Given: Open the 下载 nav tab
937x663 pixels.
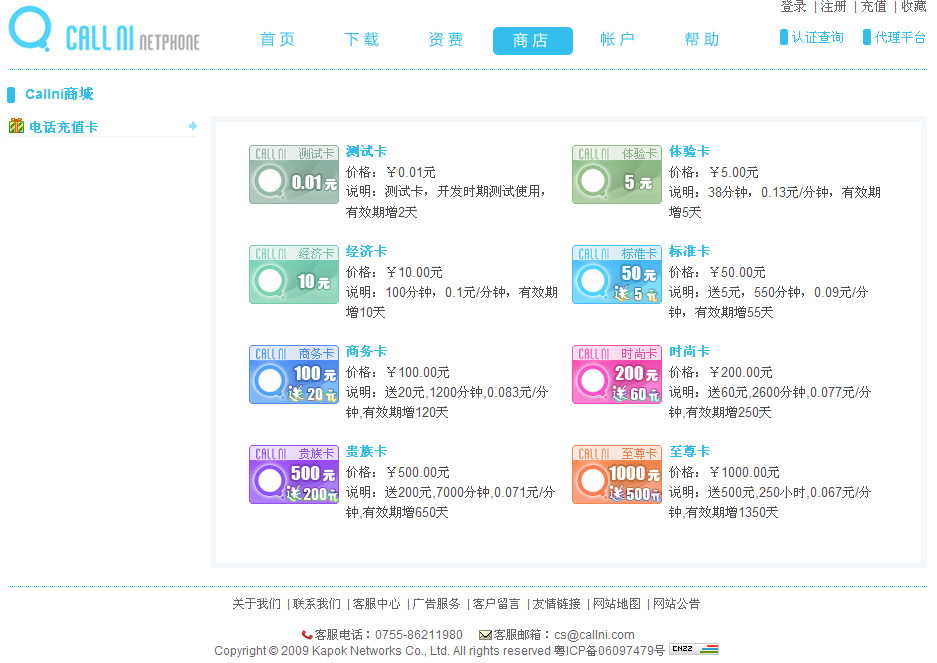Looking at the screenshot, I should coord(362,39).
